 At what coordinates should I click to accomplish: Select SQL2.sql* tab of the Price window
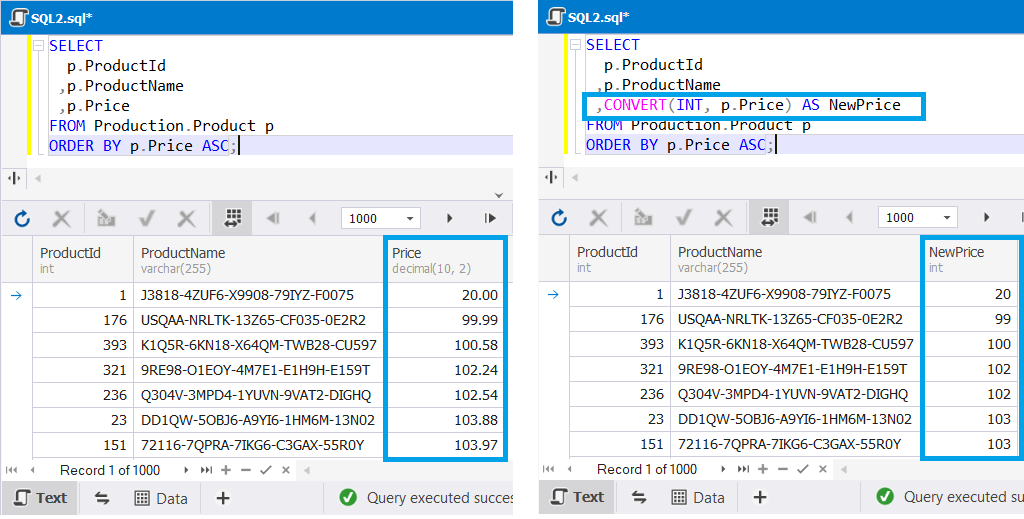[52, 18]
